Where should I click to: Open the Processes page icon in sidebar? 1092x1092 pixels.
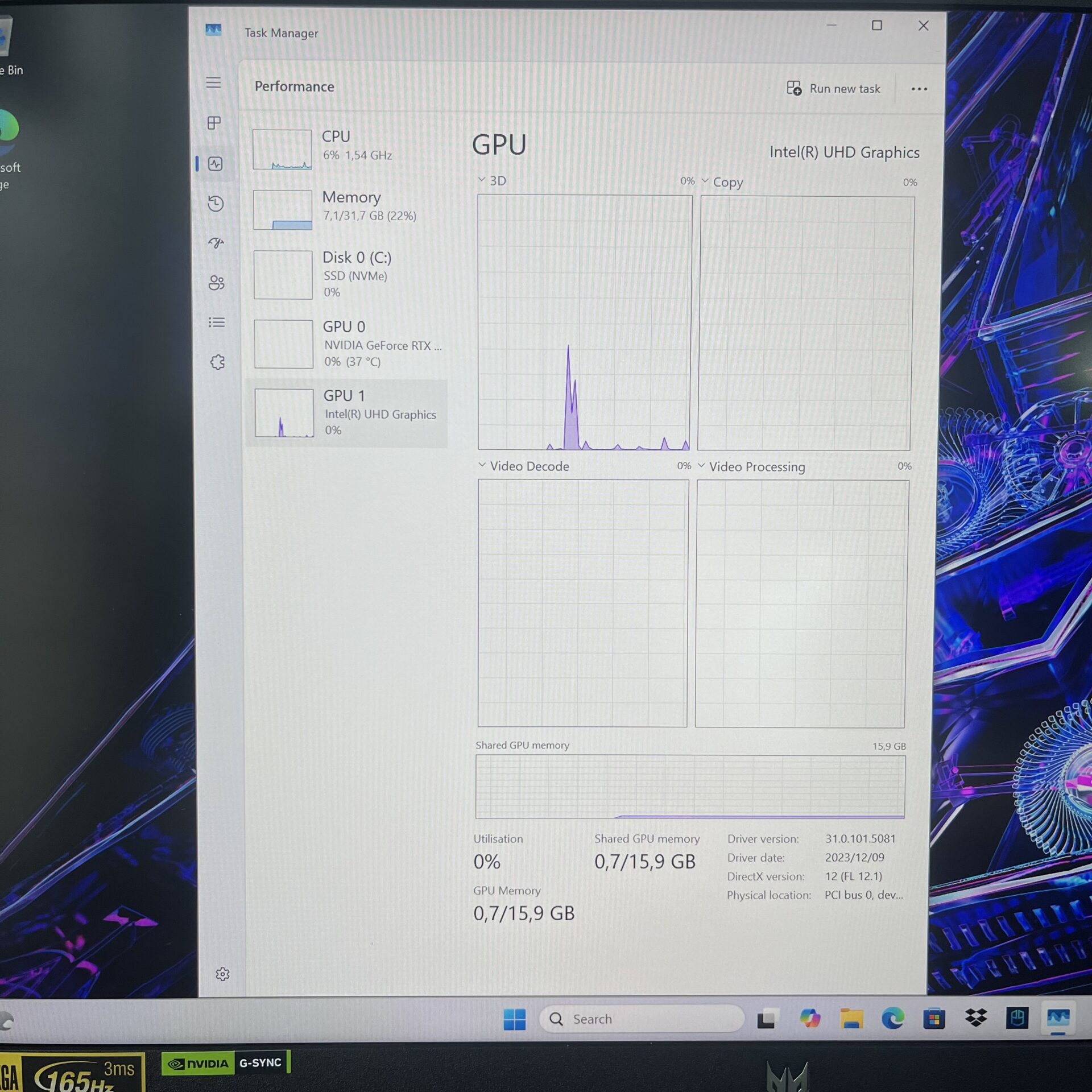[214, 123]
